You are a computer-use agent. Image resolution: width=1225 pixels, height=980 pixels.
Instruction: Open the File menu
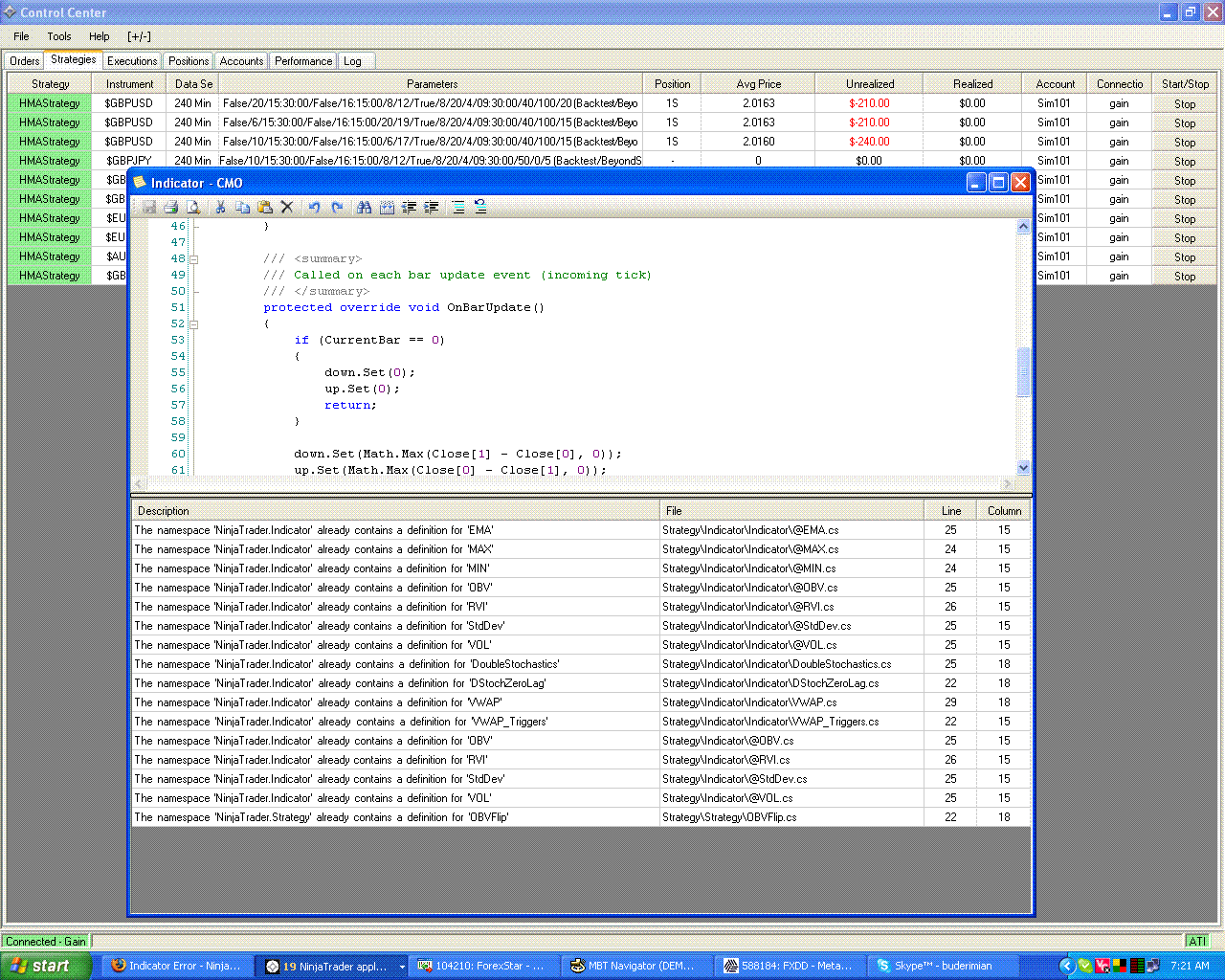coord(21,36)
